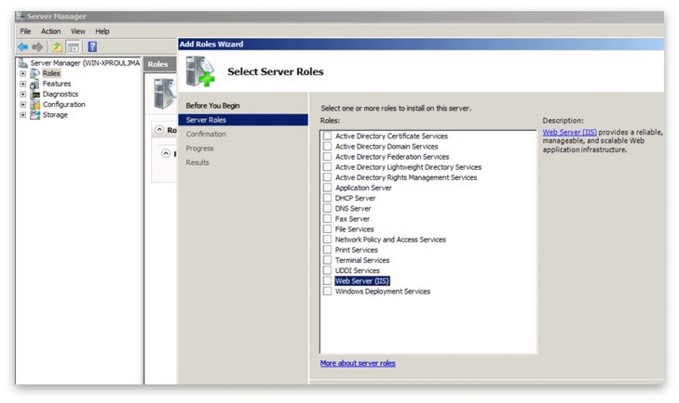
Task: Click the Help toolbar icon
Action: [92, 47]
